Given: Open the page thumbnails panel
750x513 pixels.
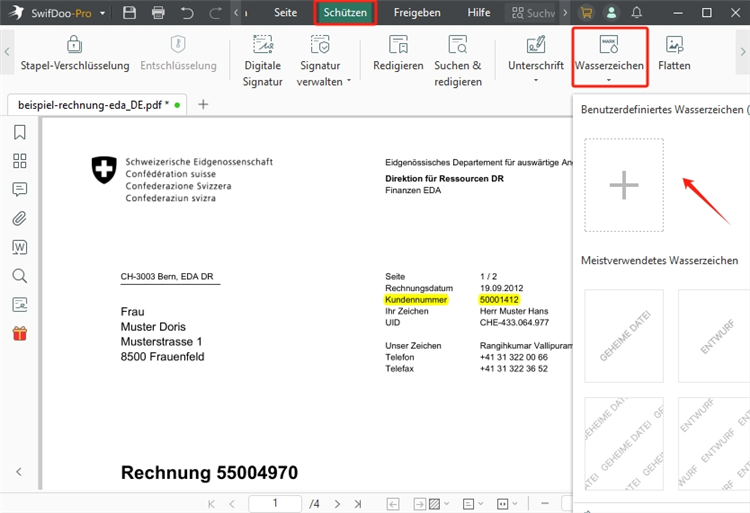Looking at the screenshot, I should click(x=20, y=161).
